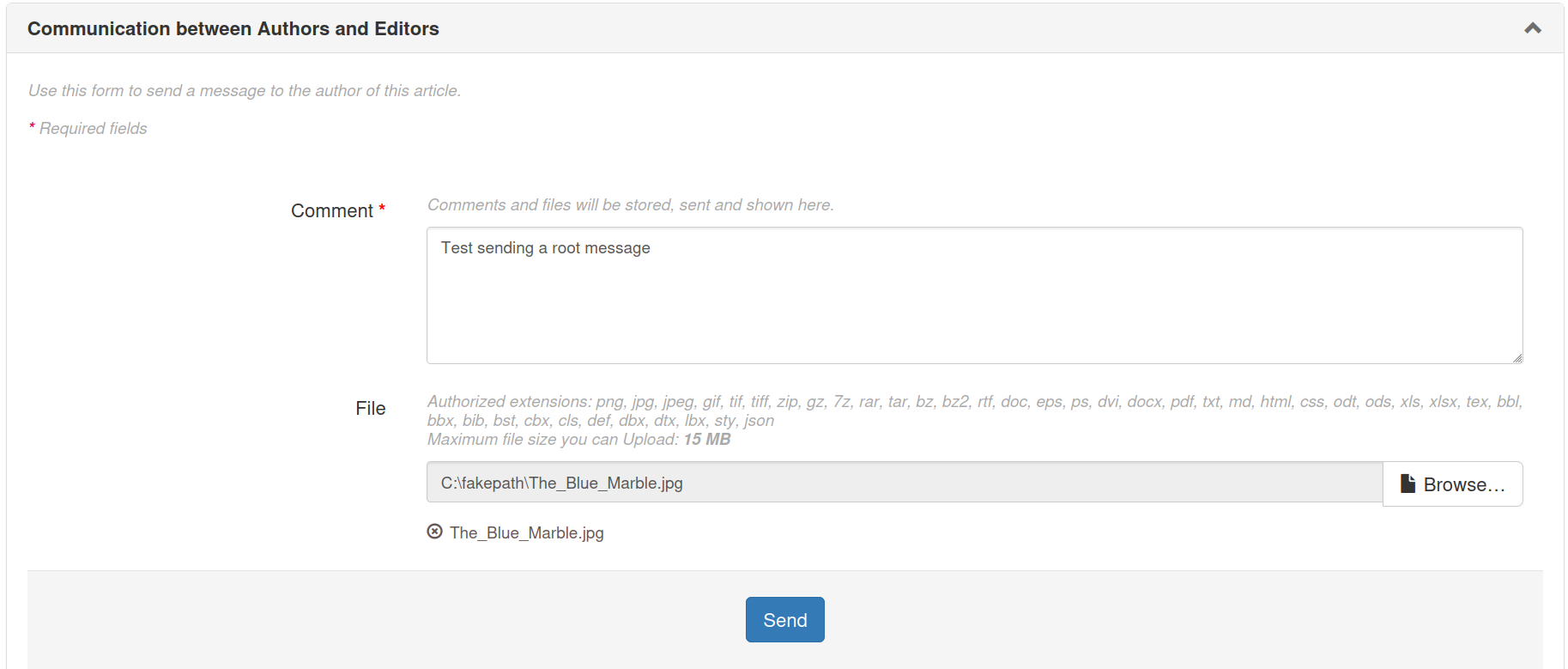Click the red asterisk beside Comment label
Viewport: 1568px width, 669px height.
[382, 209]
